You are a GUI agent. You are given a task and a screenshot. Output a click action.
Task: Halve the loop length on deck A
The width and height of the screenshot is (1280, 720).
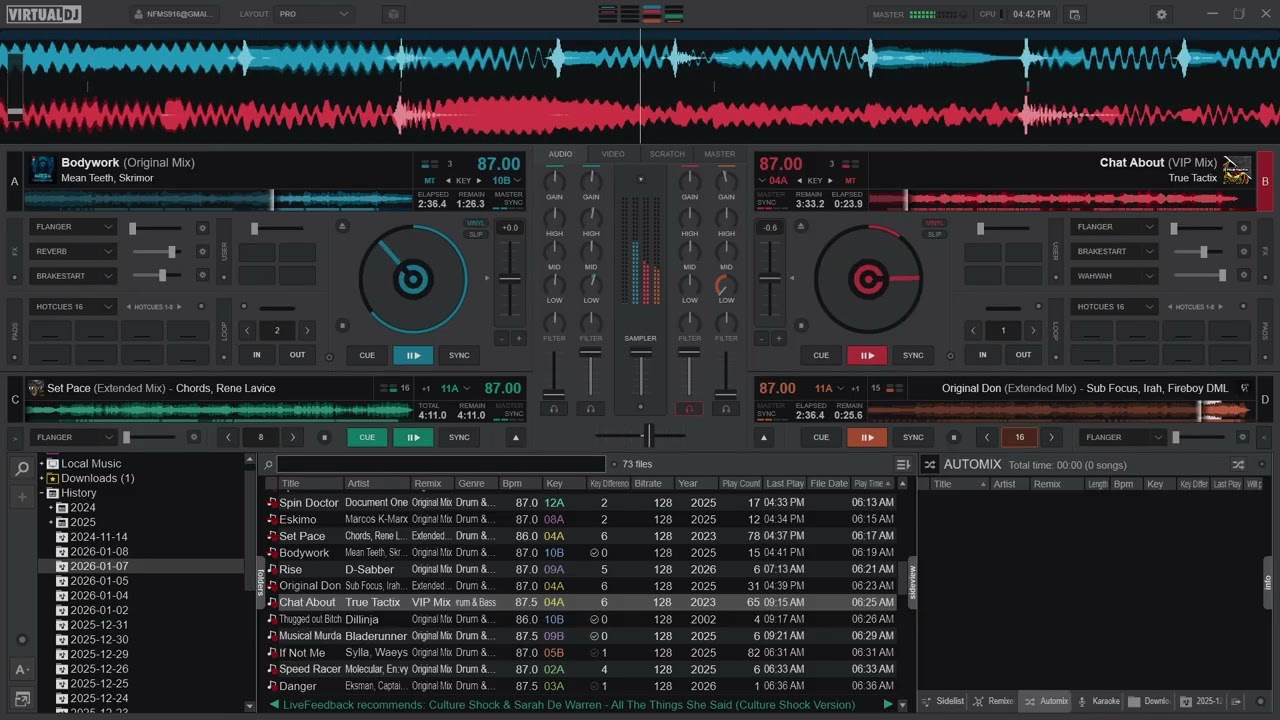[247, 330]
